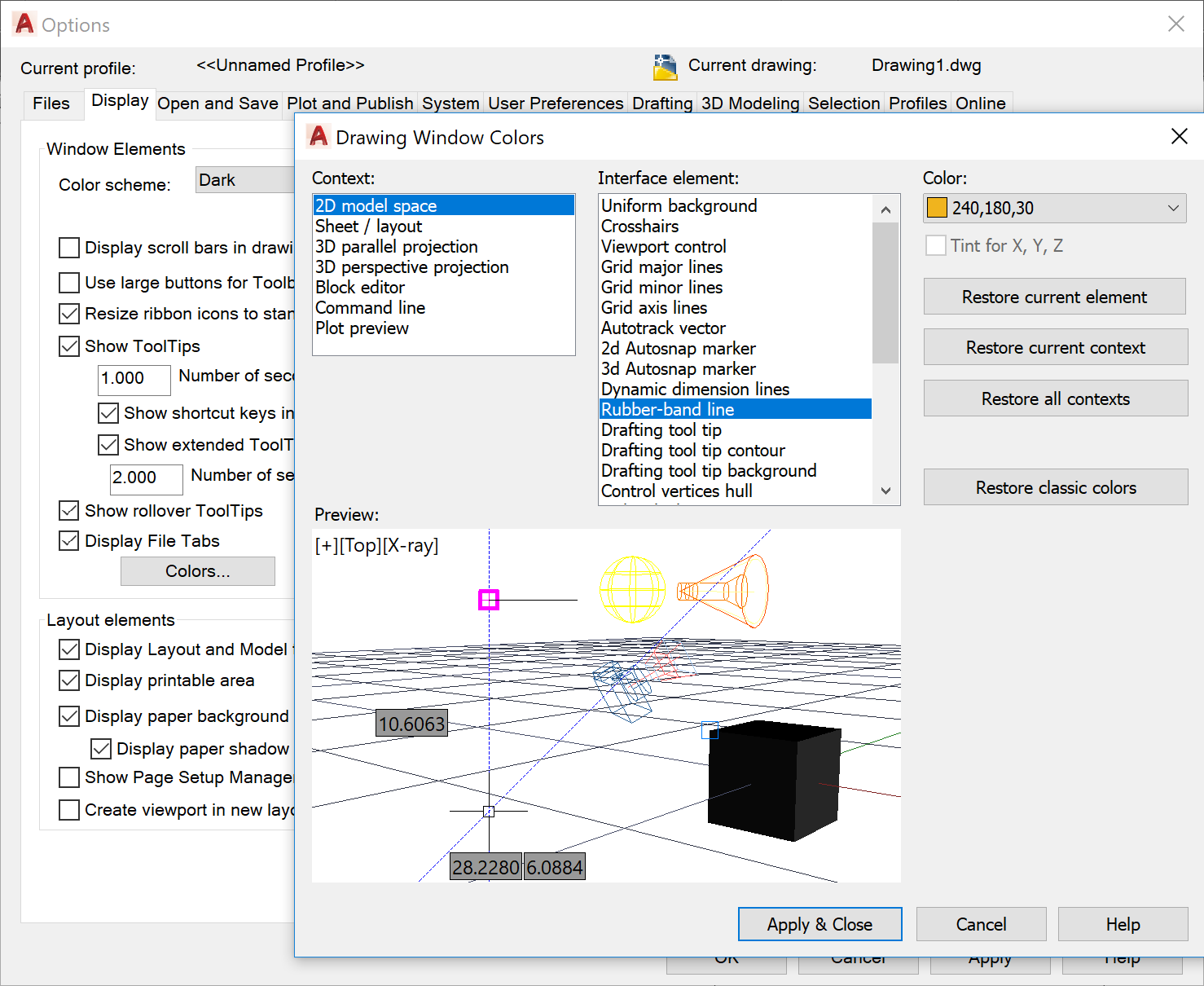Switch to the Drafting tab
Image resolution: width=1204 pixels, height=986 pixels.
(662, 103)
